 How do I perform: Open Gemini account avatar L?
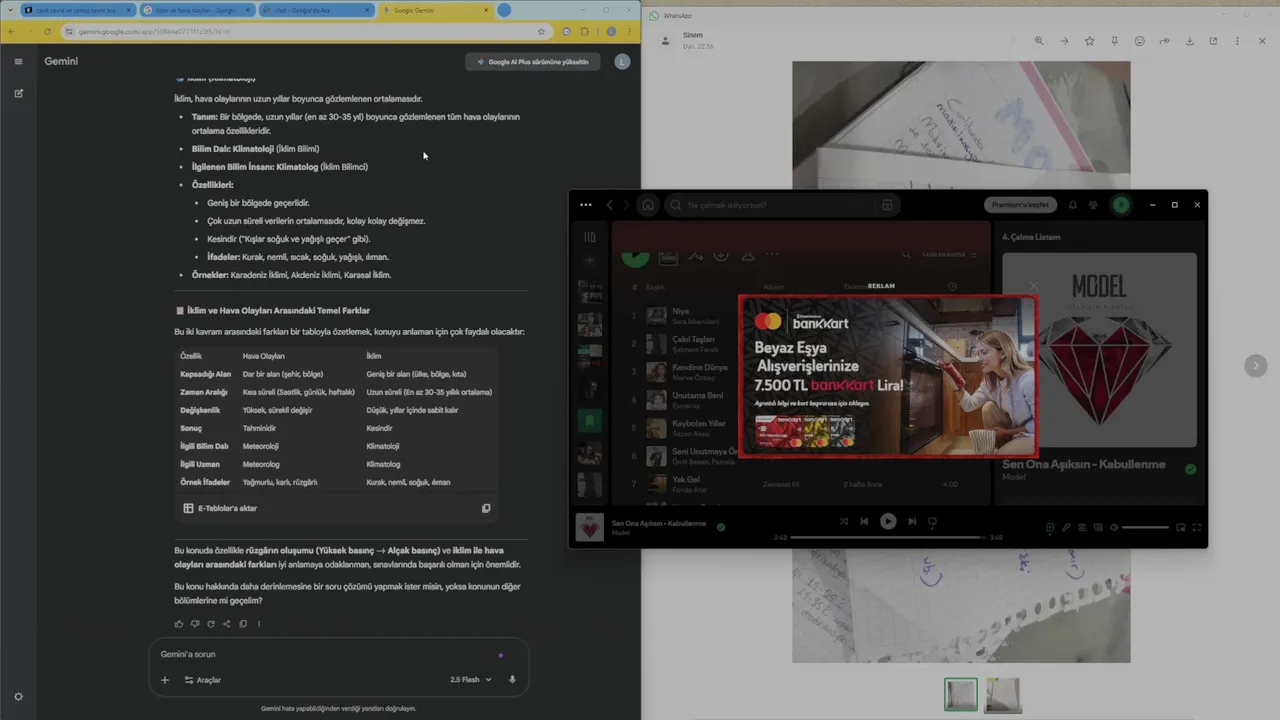coord(622,61)
